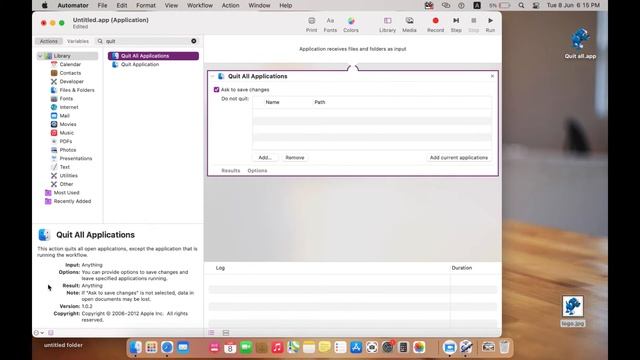This screenshot has height=360, width=640.
Task: Switch to the Actions tab
Action: point(49,41)
